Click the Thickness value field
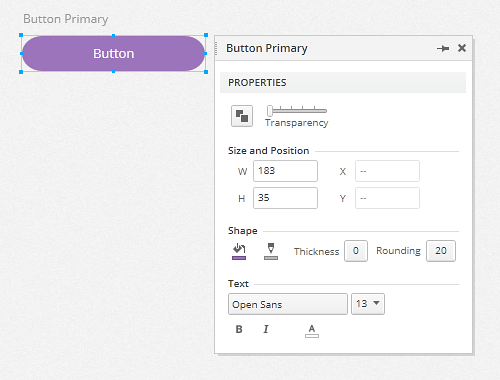 [x=356, y=251]
